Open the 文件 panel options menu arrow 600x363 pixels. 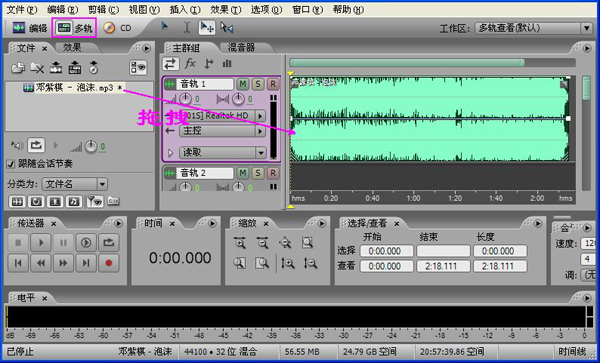147,48
